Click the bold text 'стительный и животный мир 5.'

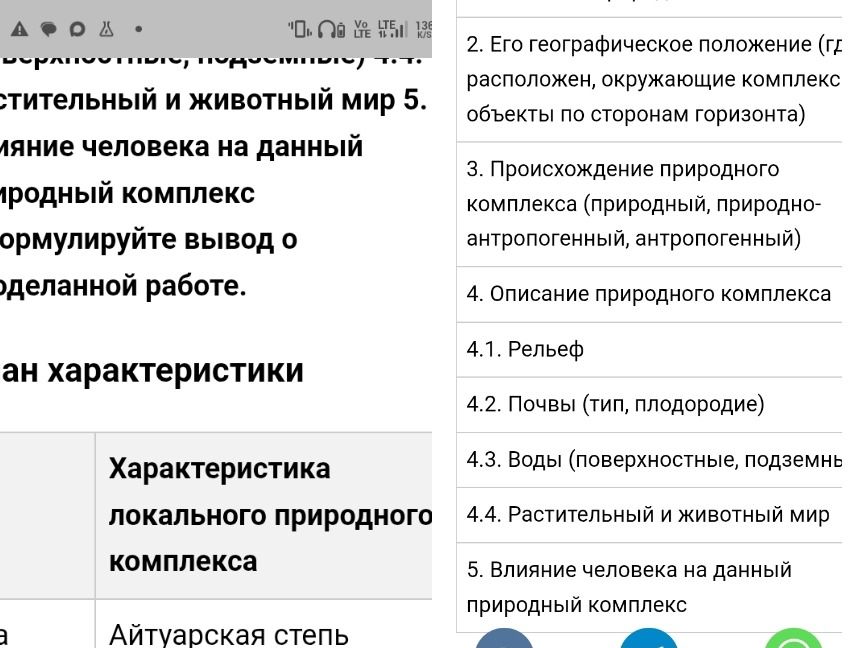click(213, 100)
